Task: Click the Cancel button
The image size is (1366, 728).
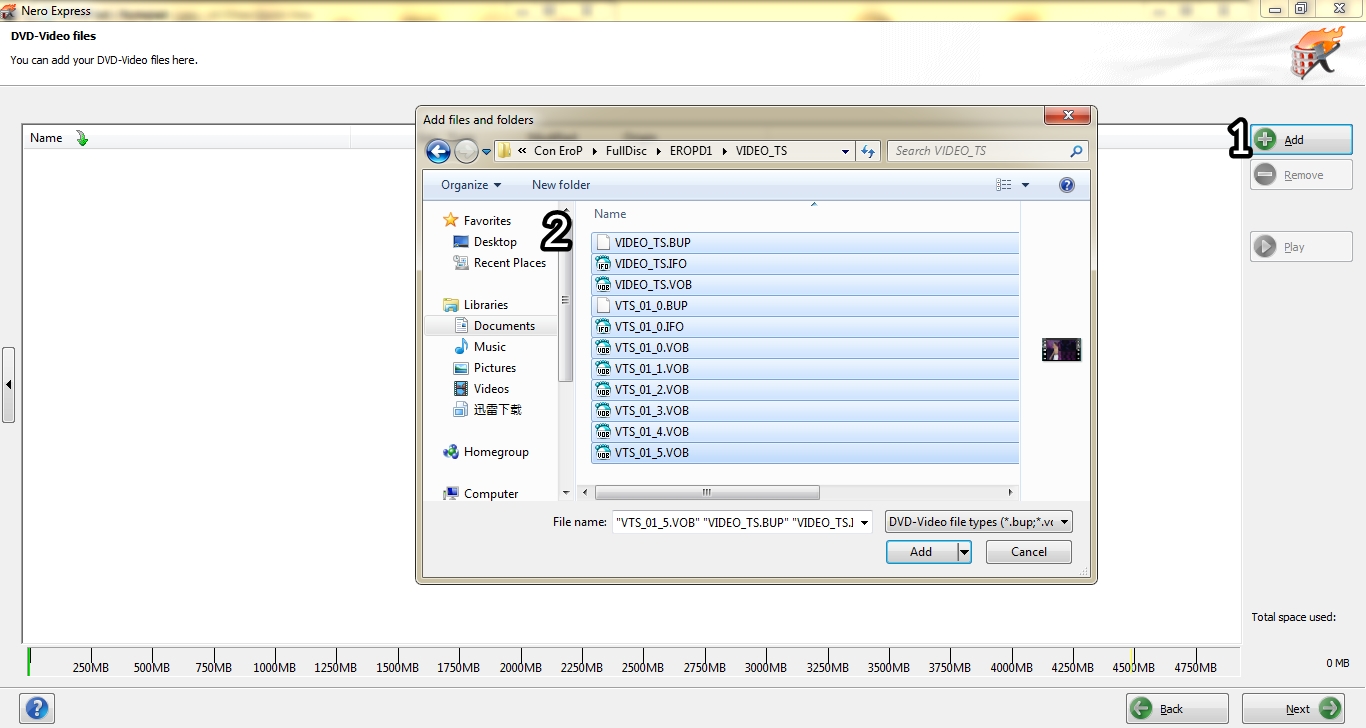Action: tap(1029, 552)
